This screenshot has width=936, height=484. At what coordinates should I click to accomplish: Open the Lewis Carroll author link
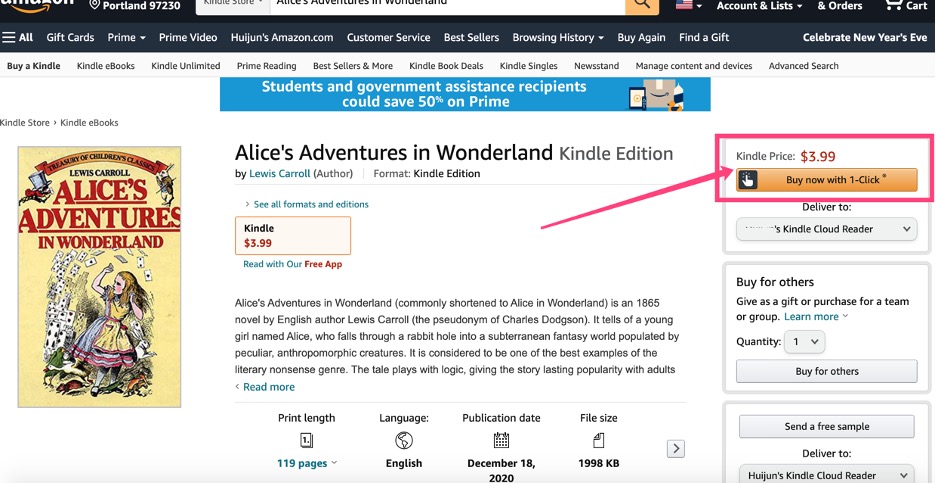279,174
